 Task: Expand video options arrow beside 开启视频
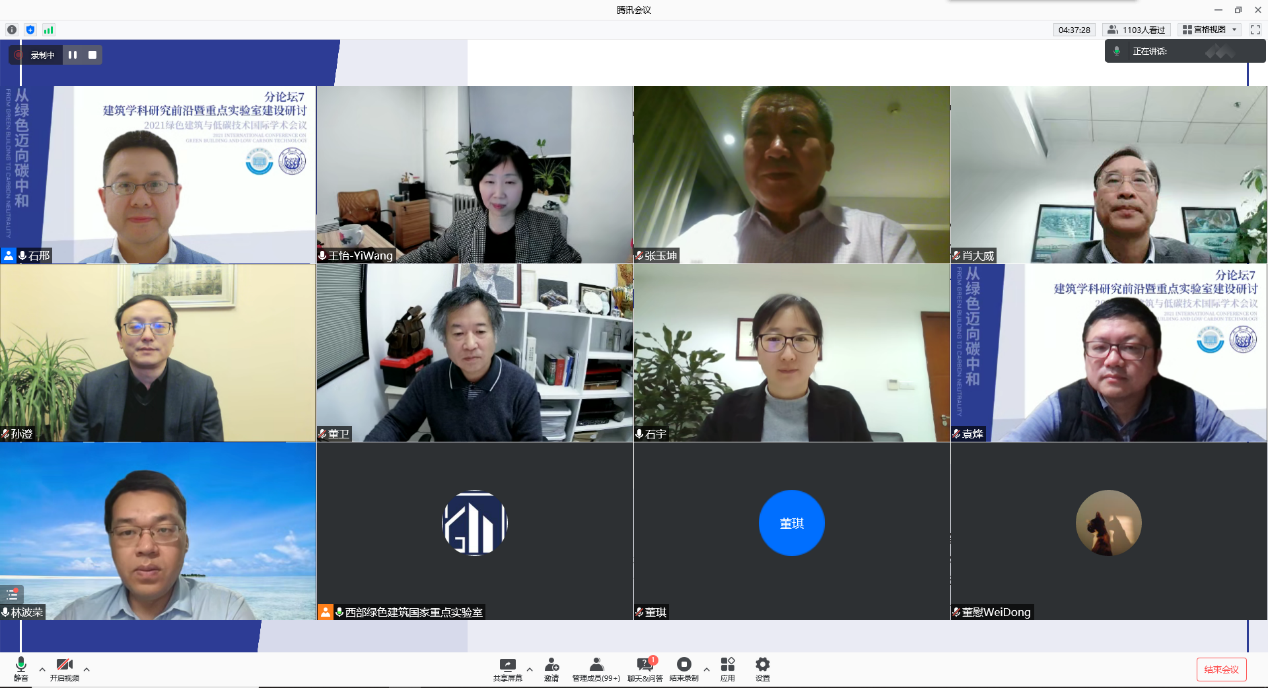(x=87, y=669)
